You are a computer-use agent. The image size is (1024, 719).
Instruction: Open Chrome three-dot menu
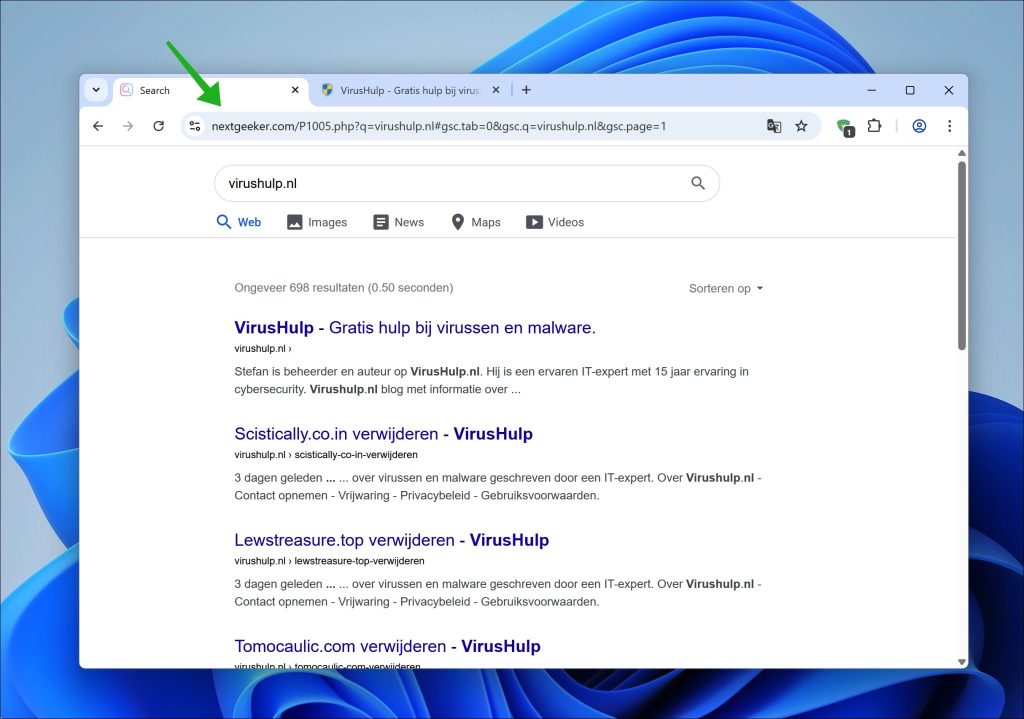click(x=950, y=126)
